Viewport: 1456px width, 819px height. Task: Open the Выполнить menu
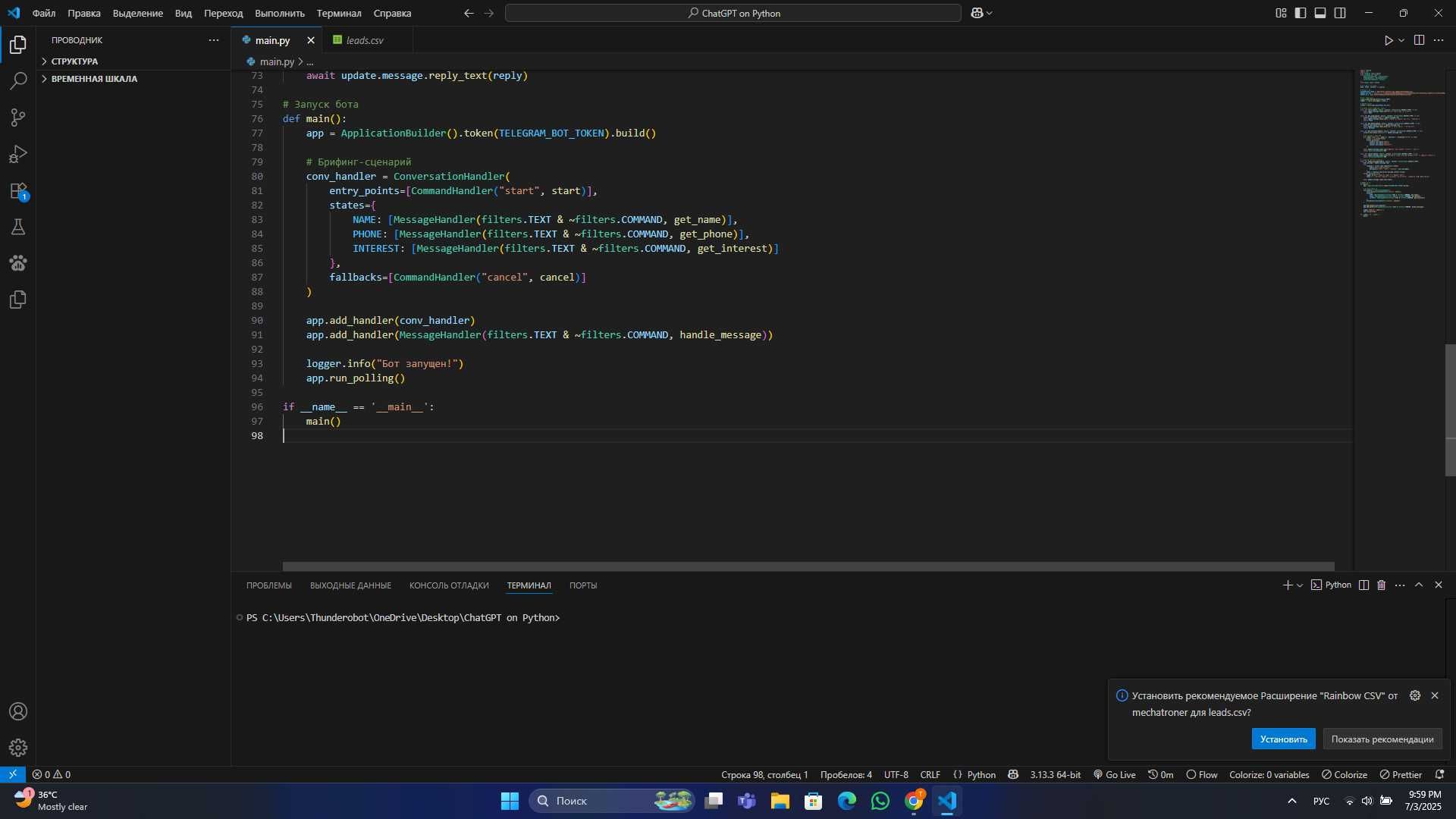[280, 13]
